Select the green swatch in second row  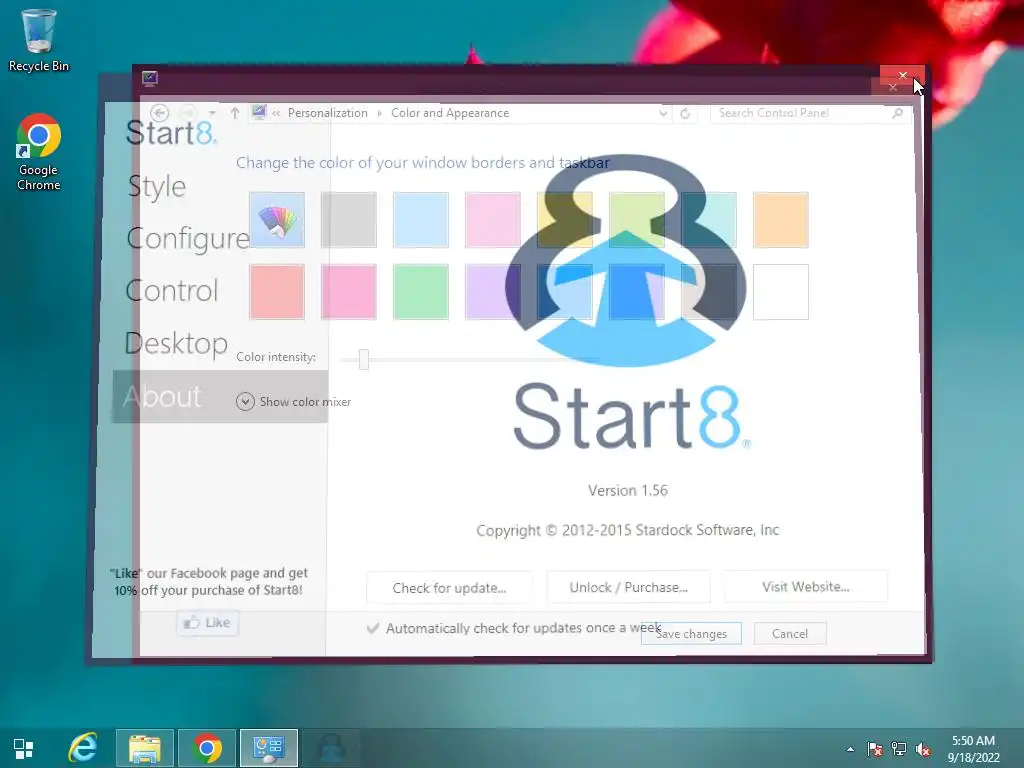(421, 292)
